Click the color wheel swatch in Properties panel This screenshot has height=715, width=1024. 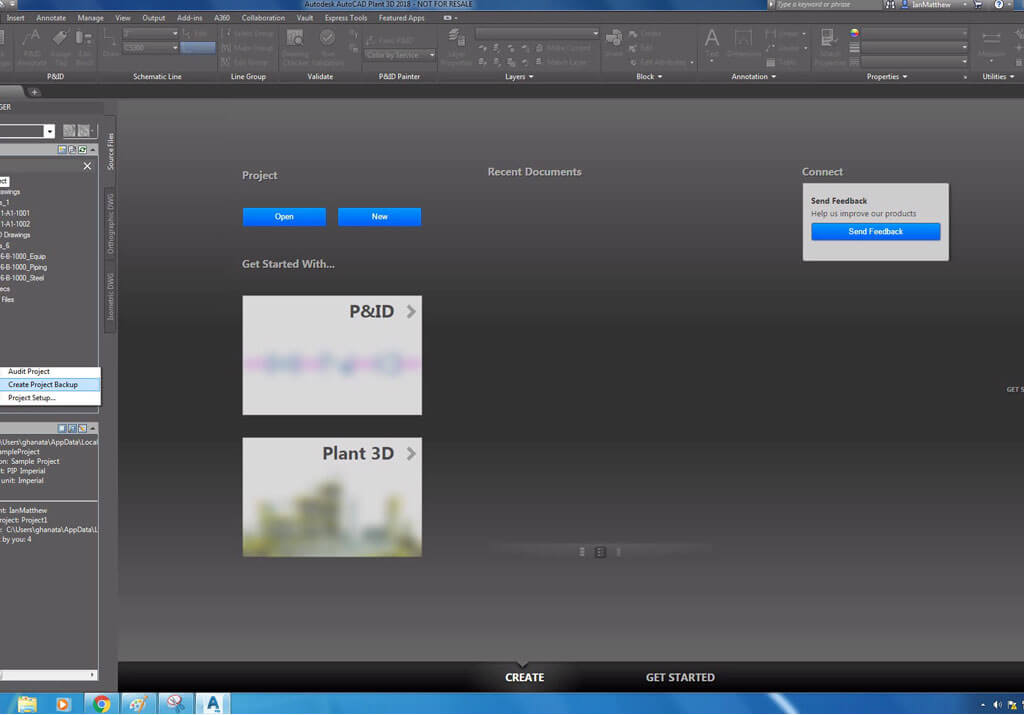click(x=854, y=33)
